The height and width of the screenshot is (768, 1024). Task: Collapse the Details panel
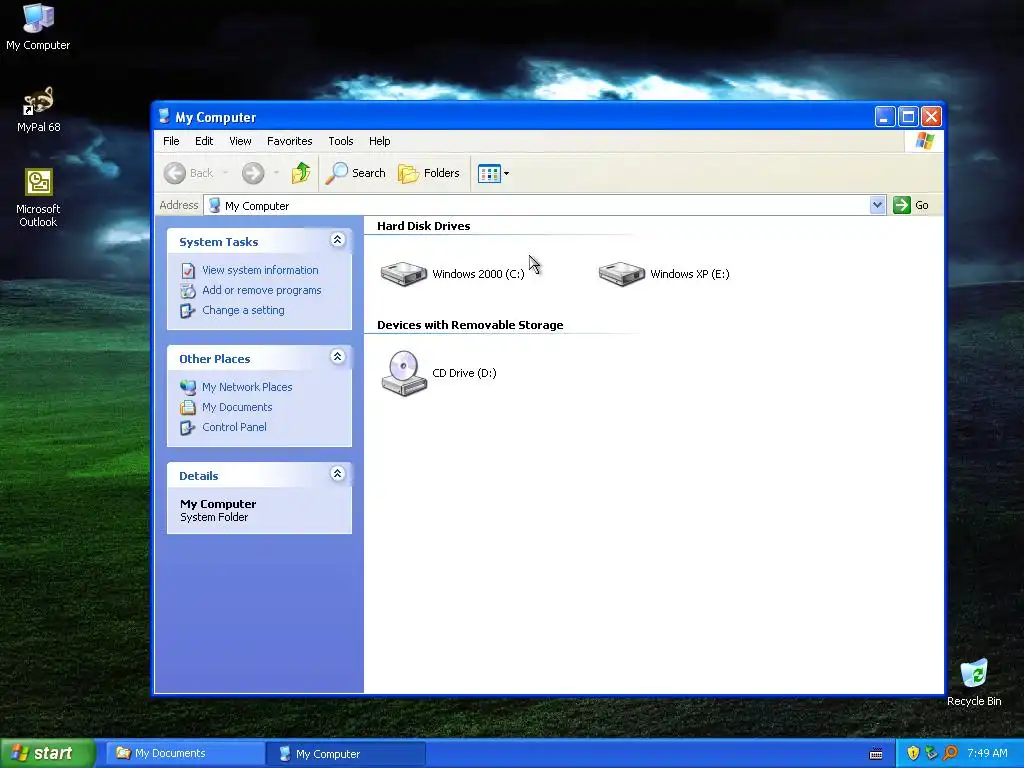[x=338, y=473]
